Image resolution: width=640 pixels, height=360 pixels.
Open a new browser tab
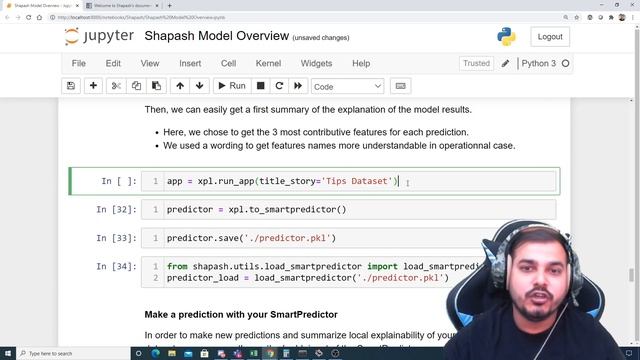pyautogui.click(x=169, y=5)
